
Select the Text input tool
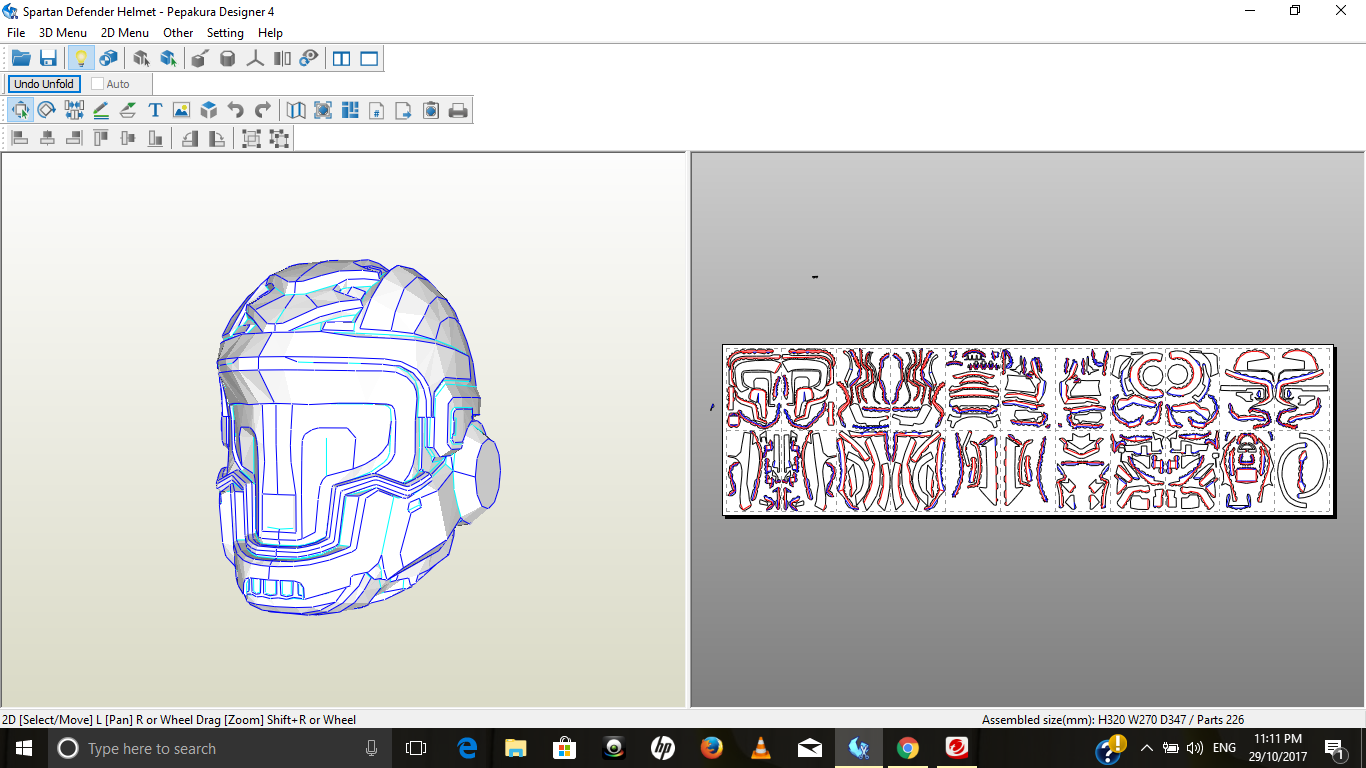(x=155, y=110)
